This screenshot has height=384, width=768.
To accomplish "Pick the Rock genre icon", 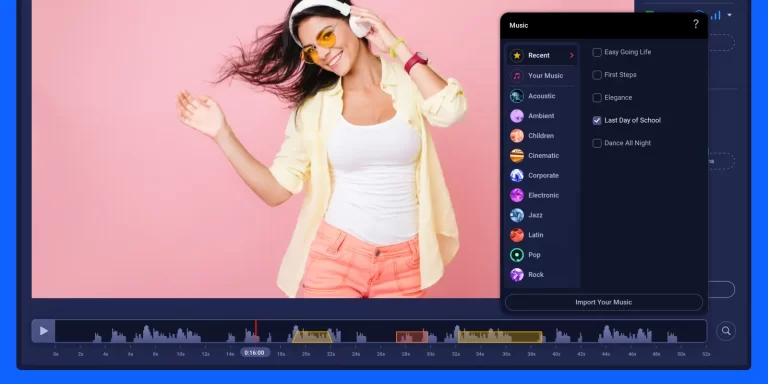I will click(x=517, y=275).
